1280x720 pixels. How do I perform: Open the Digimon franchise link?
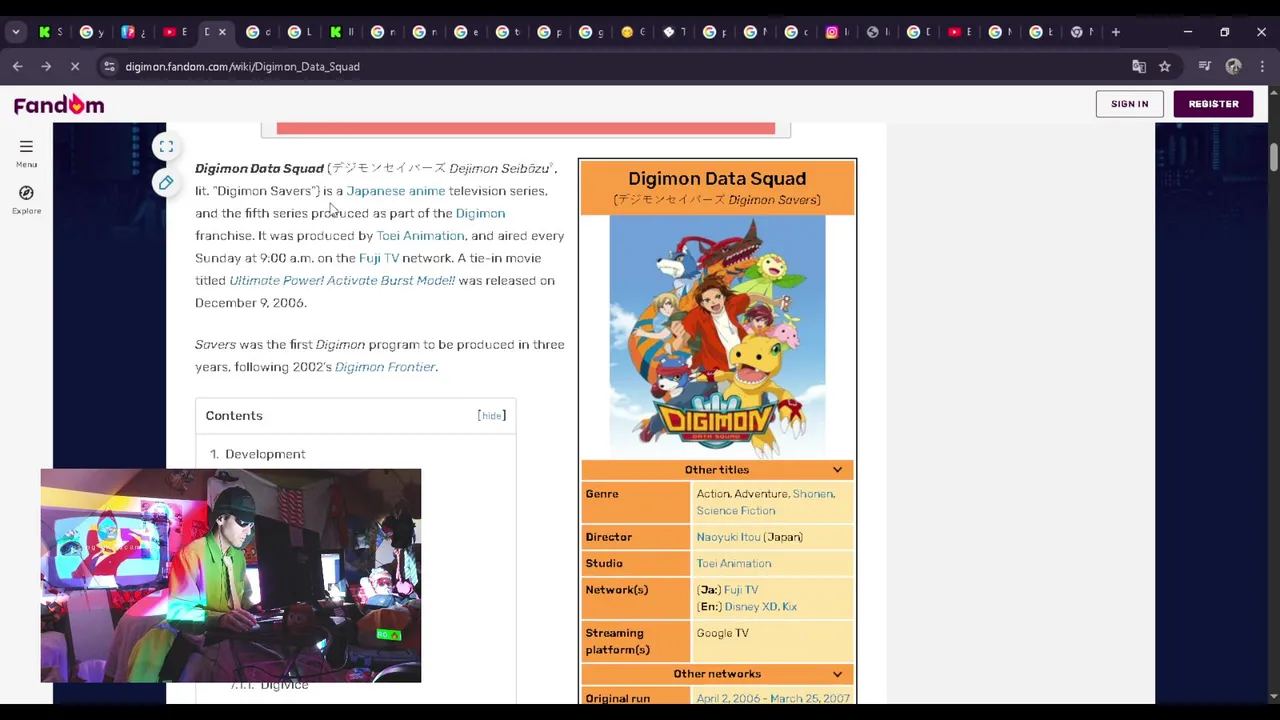pos(480,213)
